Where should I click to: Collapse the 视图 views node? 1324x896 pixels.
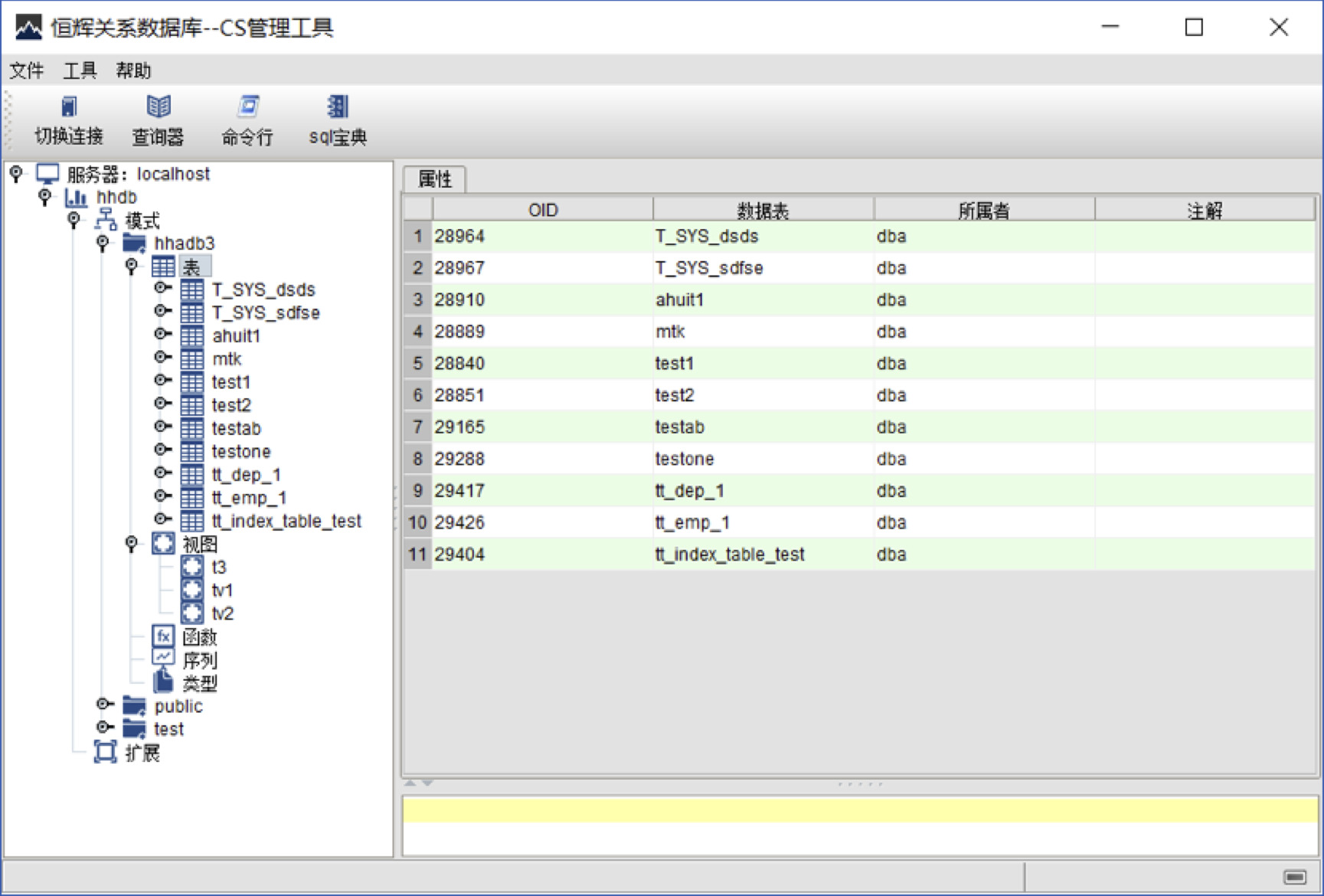pos(132,544)
